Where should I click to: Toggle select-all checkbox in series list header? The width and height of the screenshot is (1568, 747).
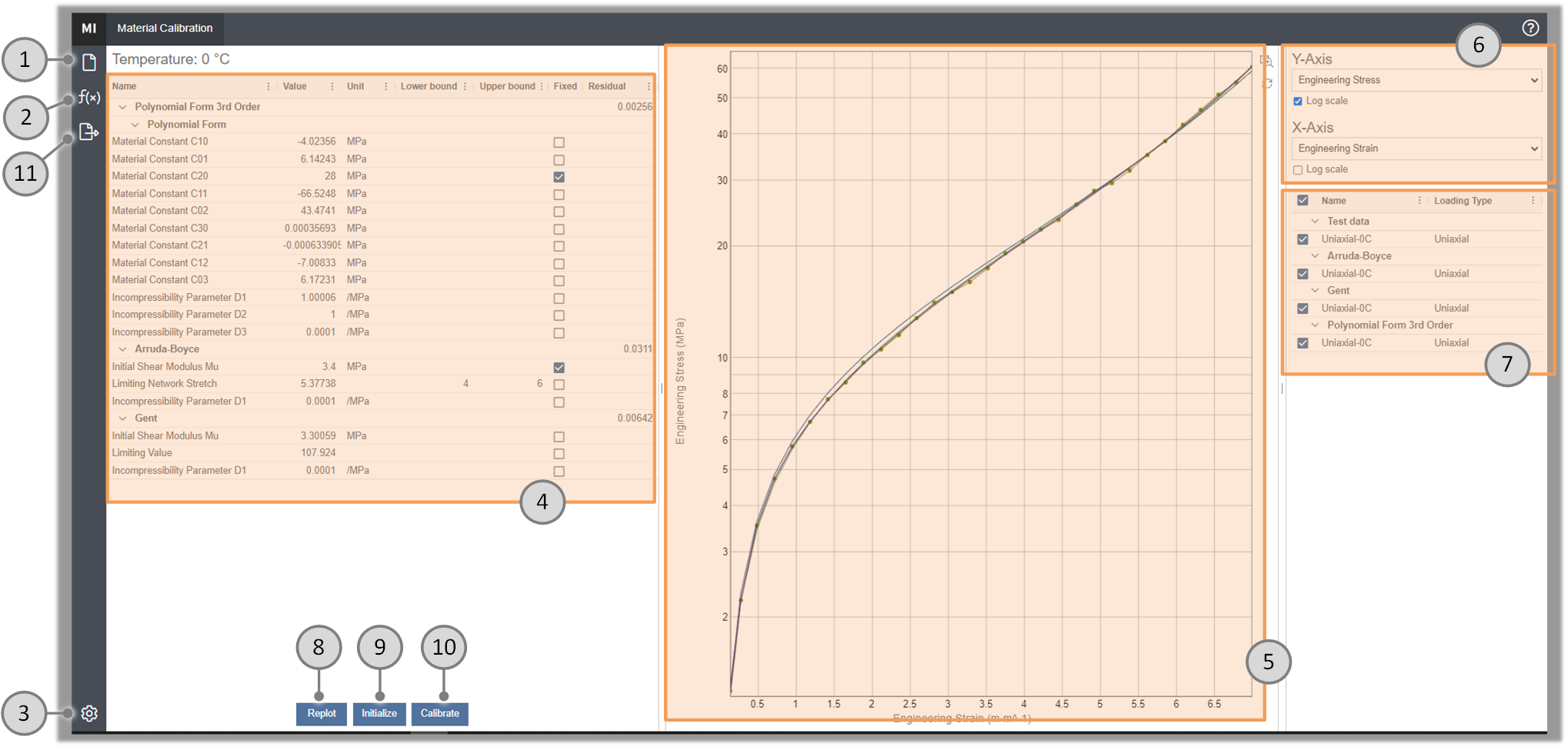(x=1303, y=201)
